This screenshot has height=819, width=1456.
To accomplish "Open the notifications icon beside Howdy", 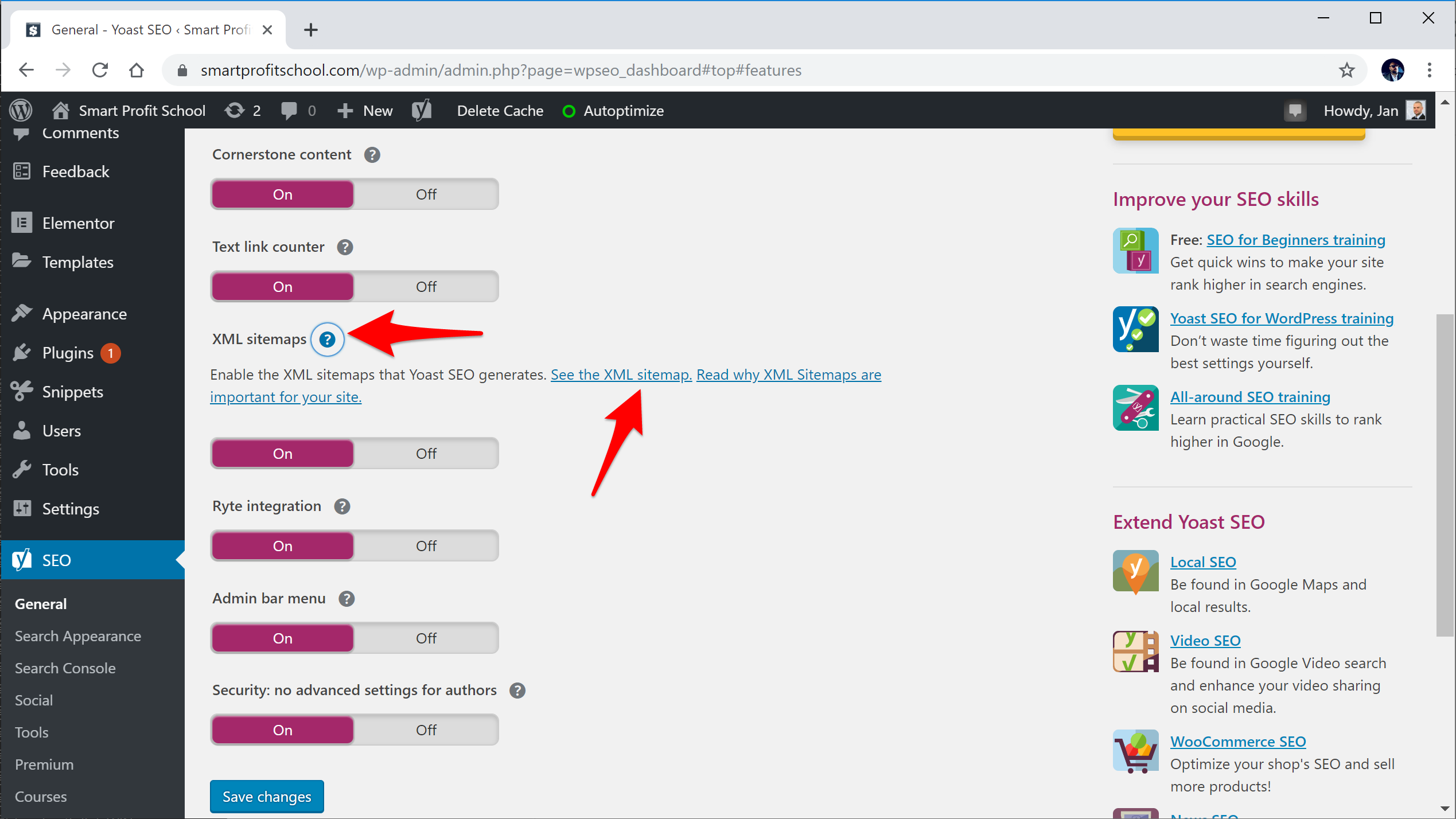I will pos(1295,110).
